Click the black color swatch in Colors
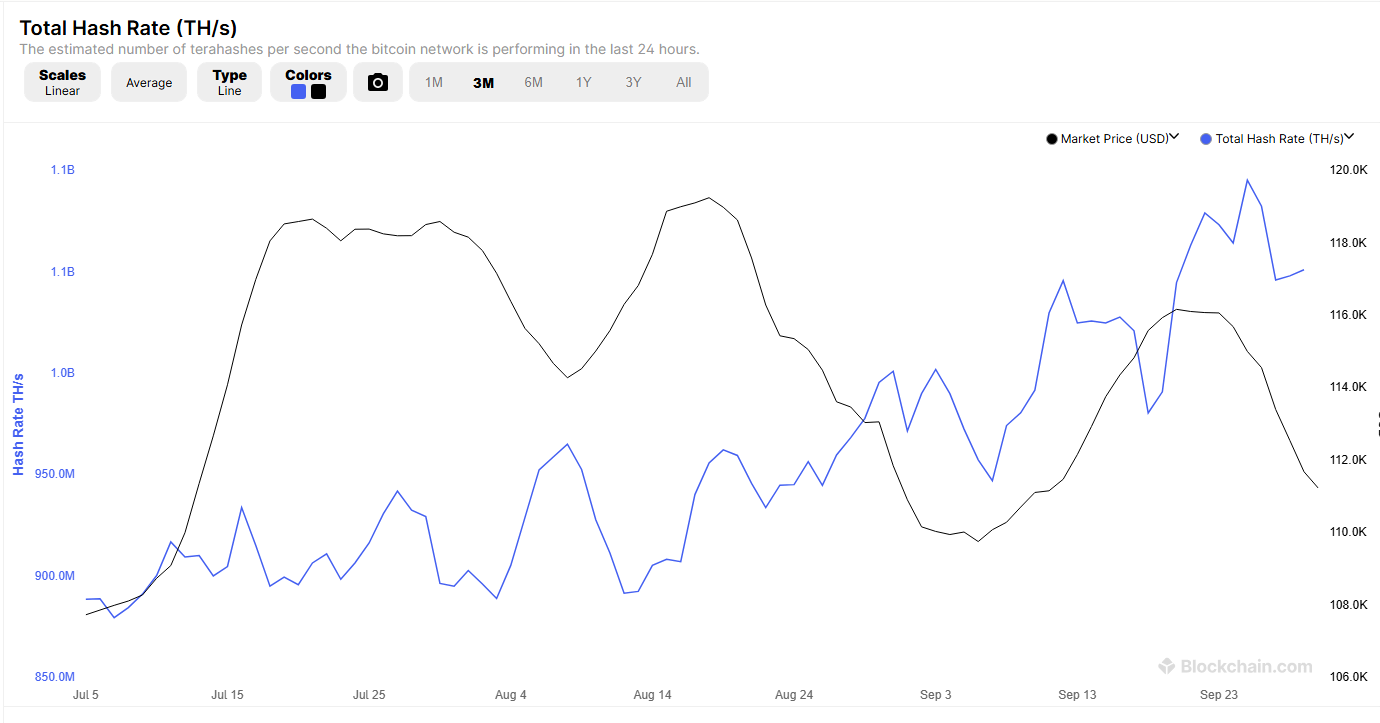 (318, 92)
